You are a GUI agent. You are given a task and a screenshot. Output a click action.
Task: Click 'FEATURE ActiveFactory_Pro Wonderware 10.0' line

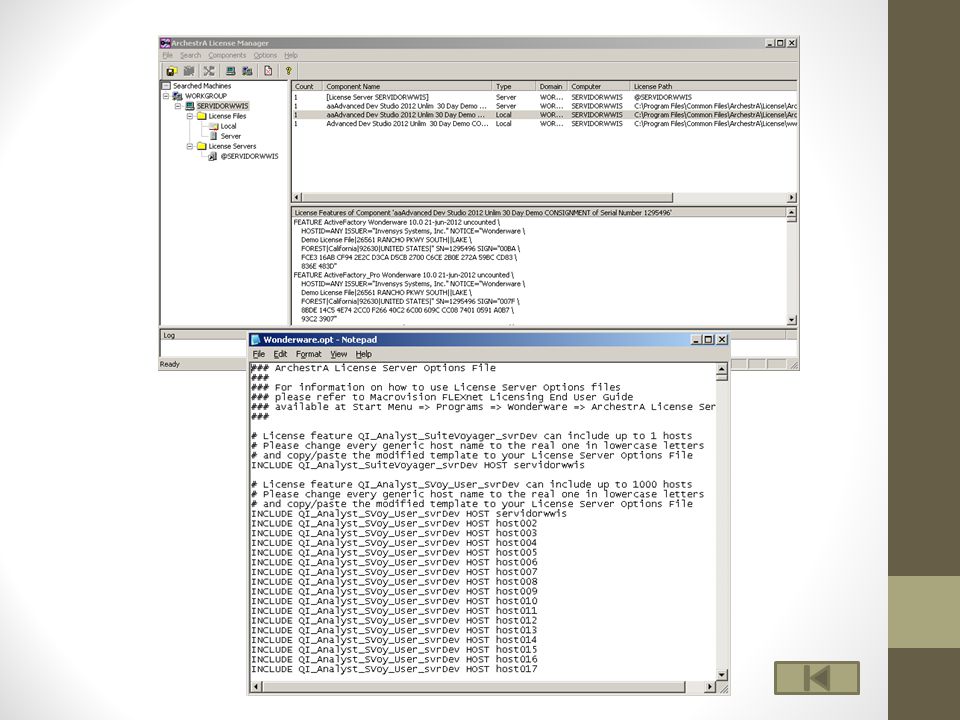[x=403, y=275]
